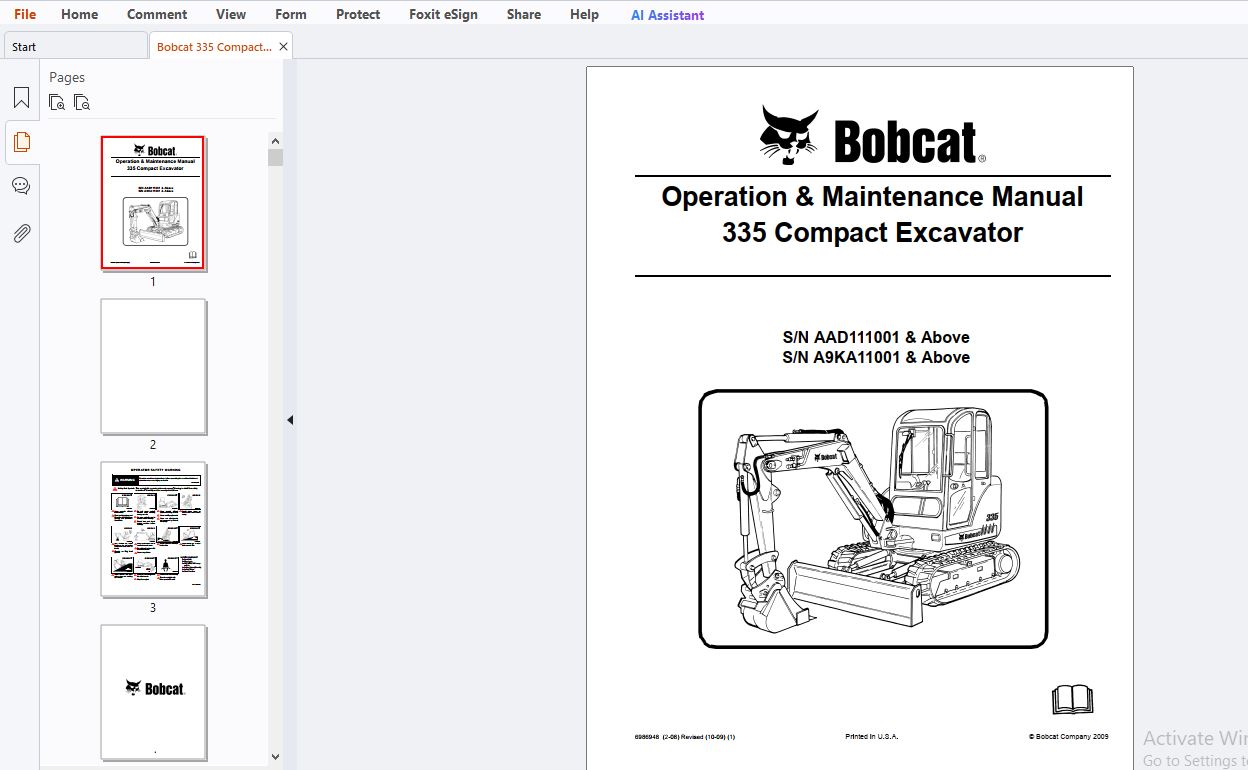
Task: Click the enlarge page thumbnails icon
Action: (x=57, y=102)
